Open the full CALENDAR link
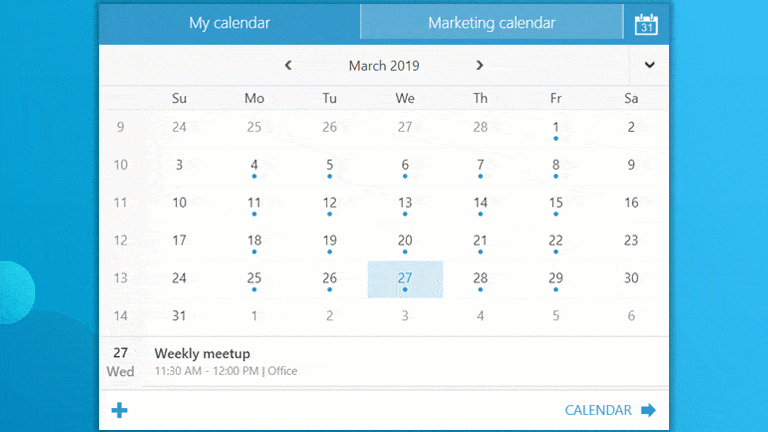 [598, 410]
